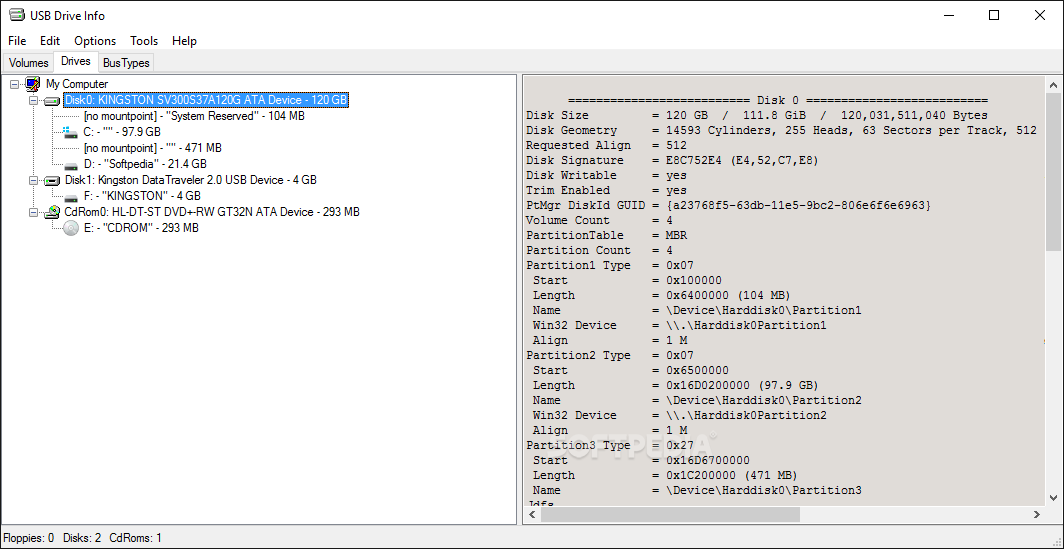The image size is (1064, 549).
Task: Click the Windows C: volume icon
Action: click(x=71, y=132)
